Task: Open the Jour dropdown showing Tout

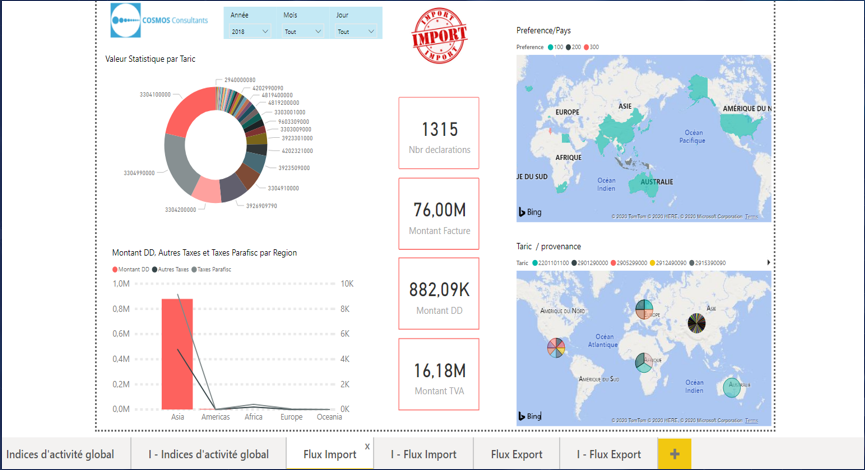Action: (x=356, y=31)
